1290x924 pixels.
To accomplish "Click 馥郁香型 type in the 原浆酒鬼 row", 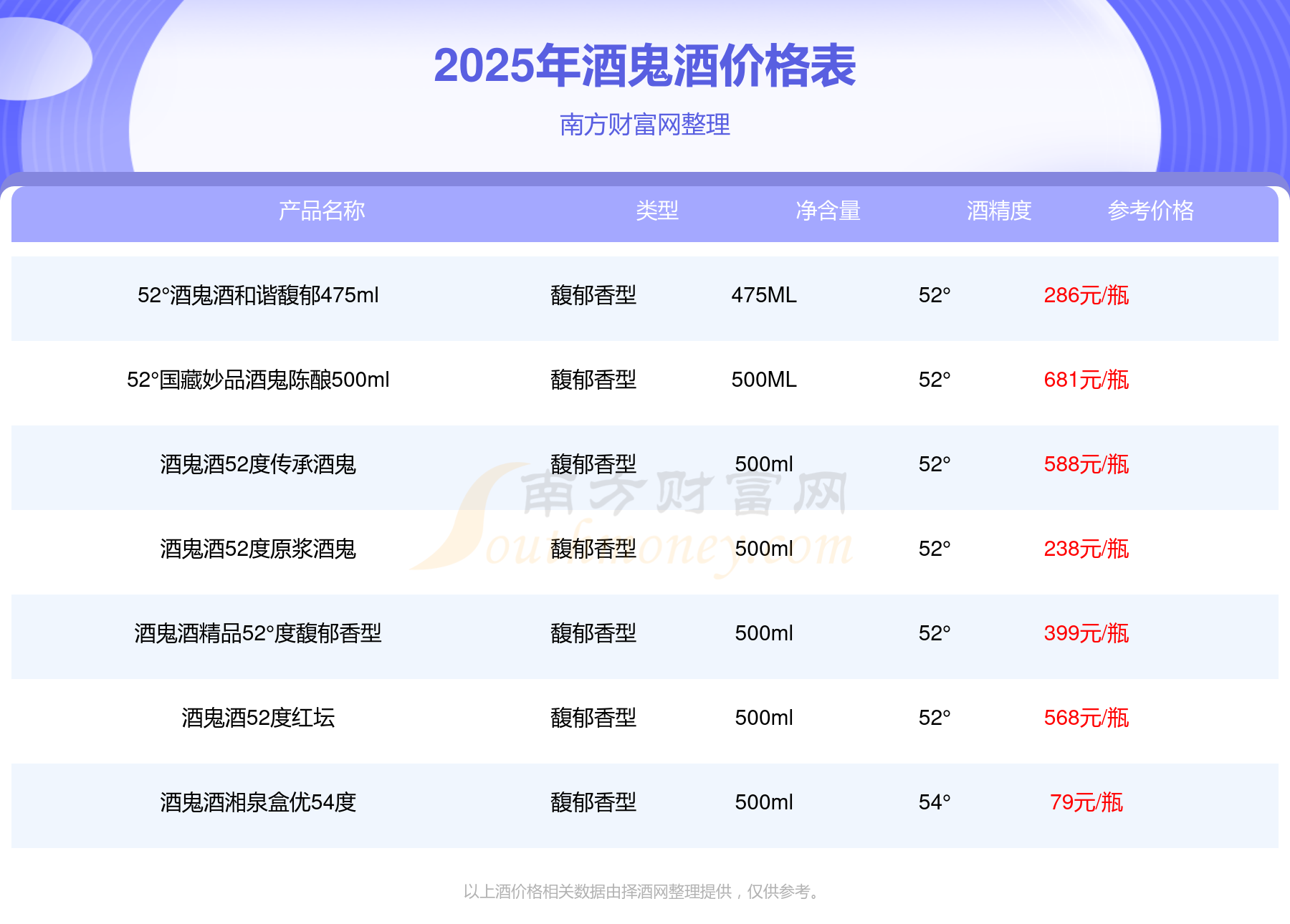I will (x=593, y=549).
